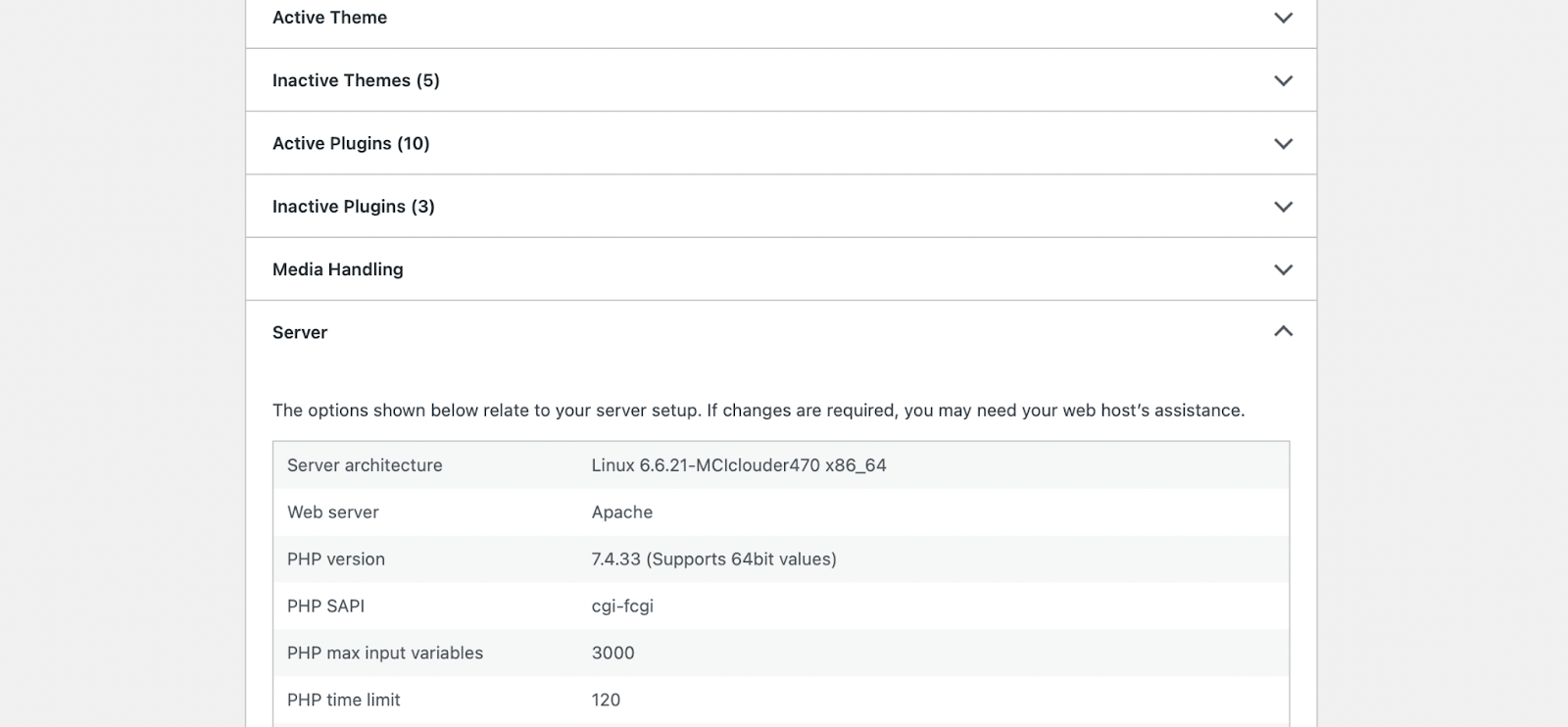Click the 'PHP time limit' label
This screenshot has width=1568, height=727.
344,701
